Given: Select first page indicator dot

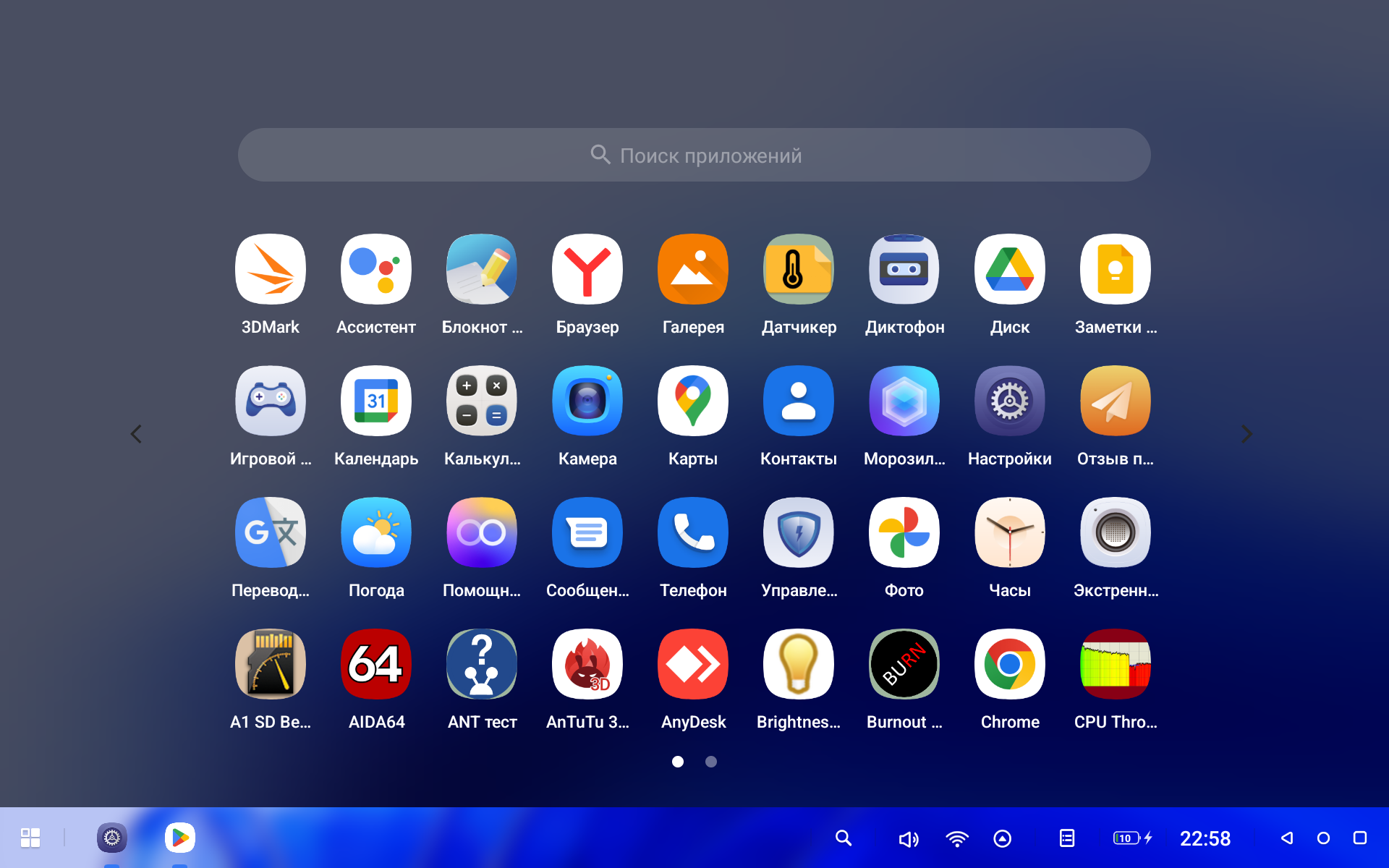Looking at the screenshot, I should point(678,762).
